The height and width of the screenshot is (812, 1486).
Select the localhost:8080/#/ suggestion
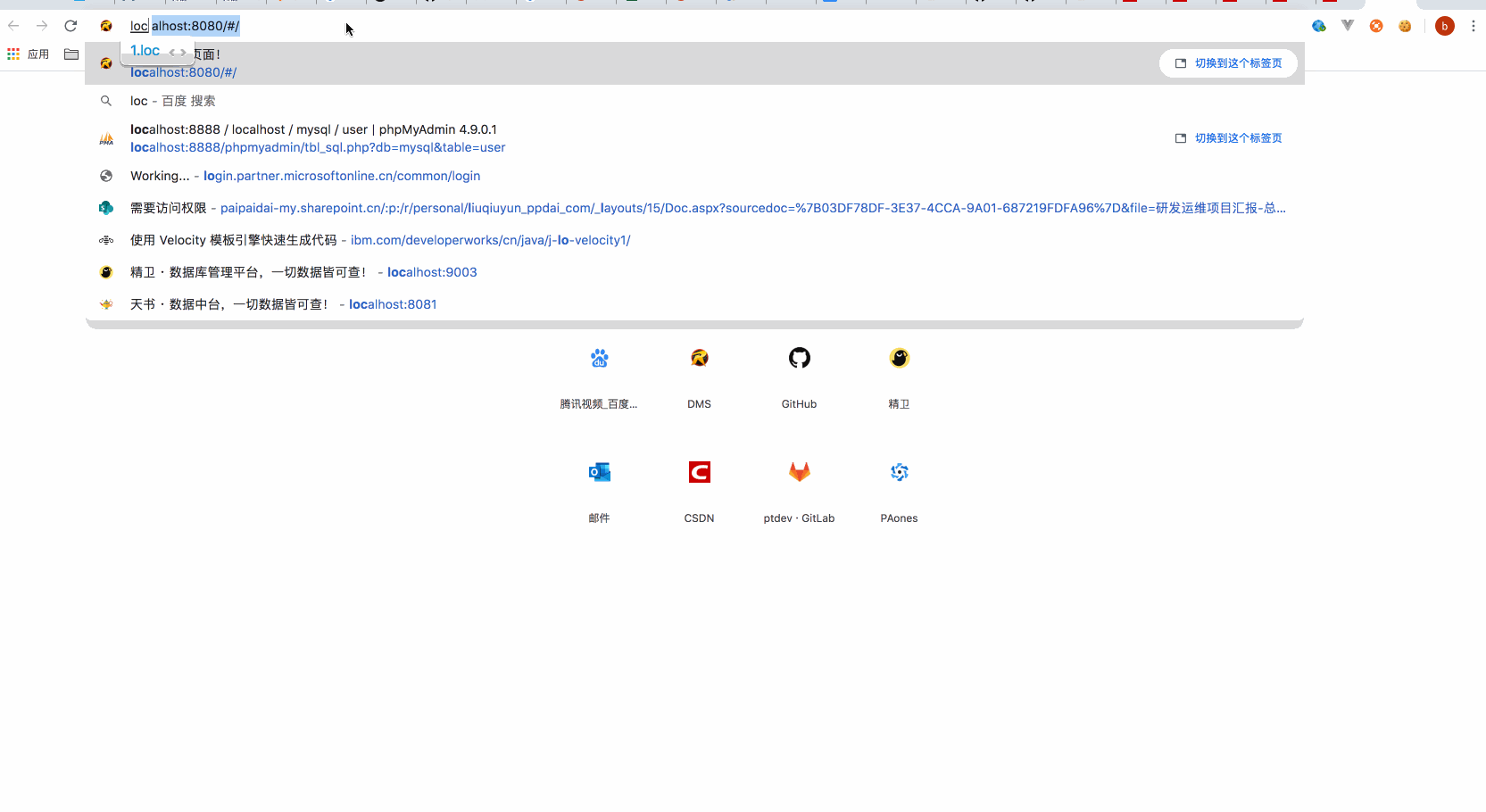tap(694, 63)
